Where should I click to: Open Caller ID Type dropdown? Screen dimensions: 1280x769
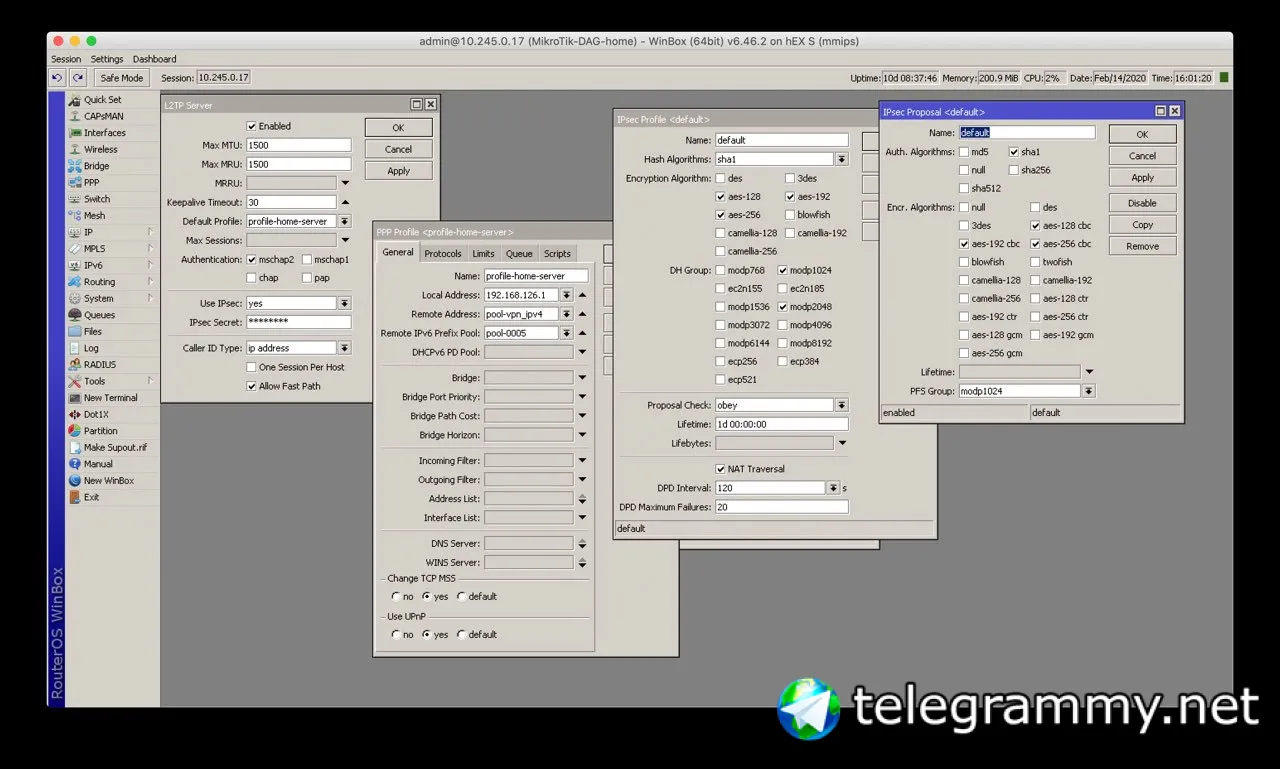tap(345, 348)
